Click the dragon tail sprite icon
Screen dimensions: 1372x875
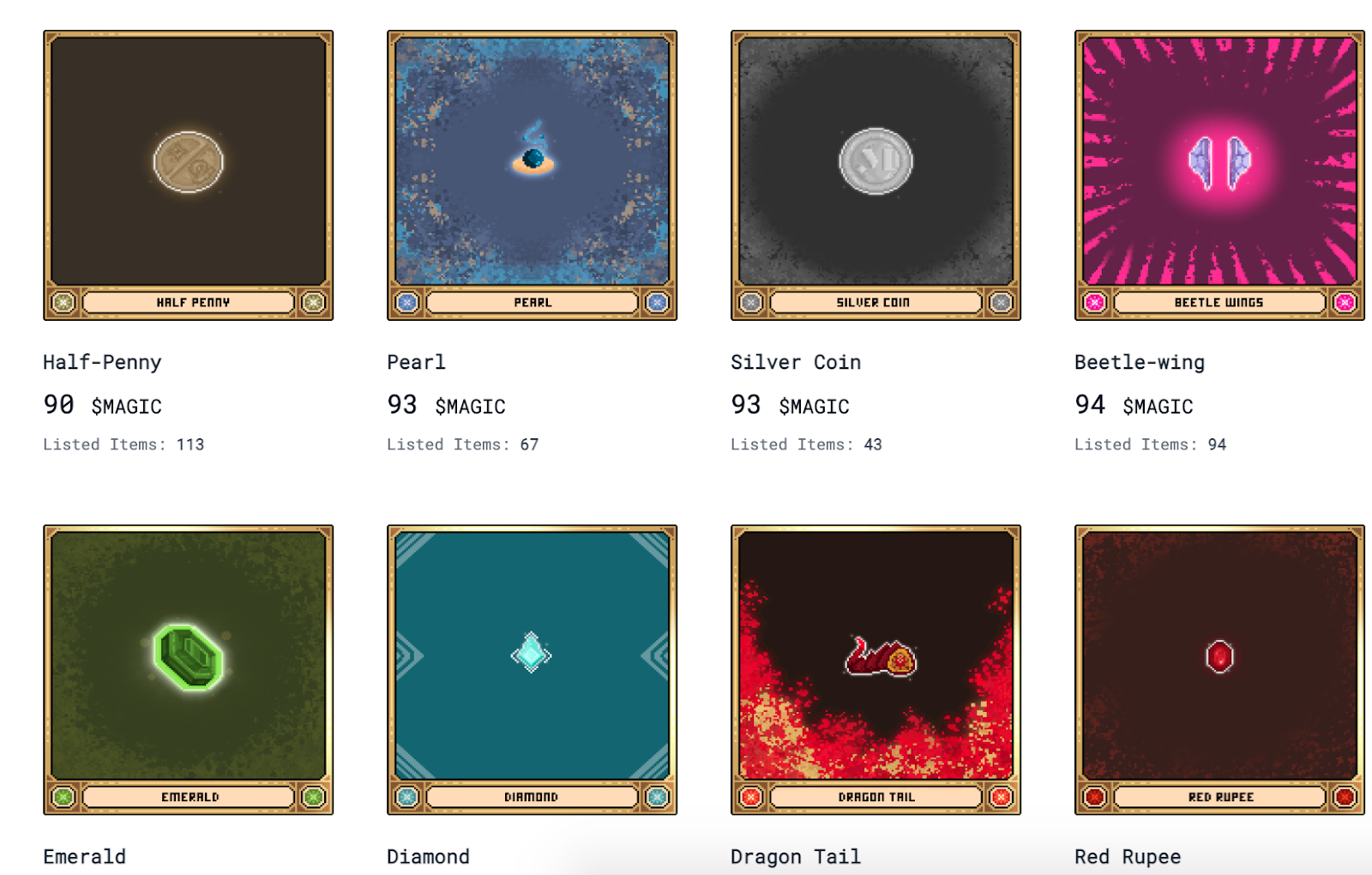tap(881, 657)
